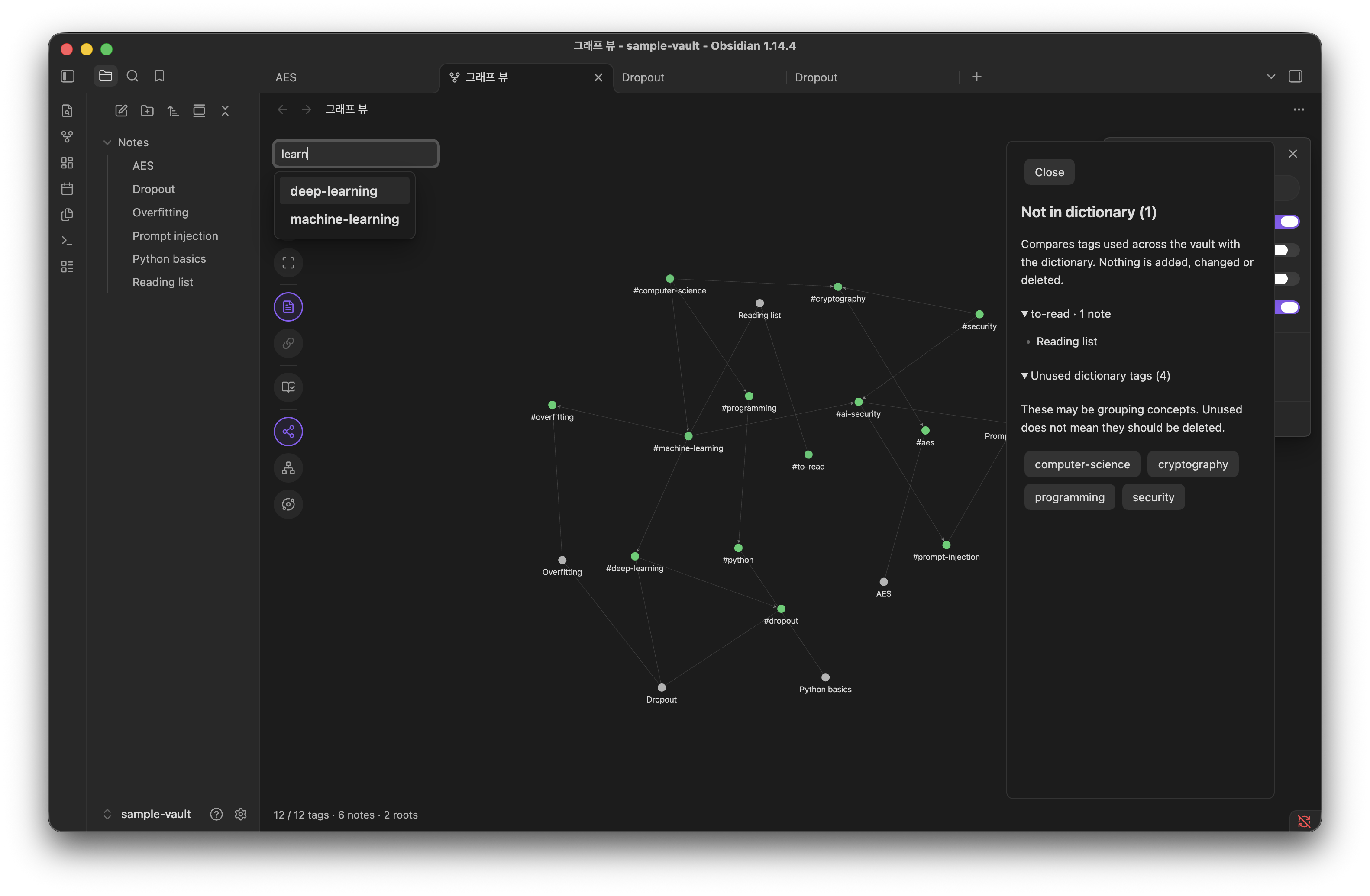Click the cryptography tag chip
This screenshot has height=896, width=1370.
pyautogui.click(x=1192, y=464)
